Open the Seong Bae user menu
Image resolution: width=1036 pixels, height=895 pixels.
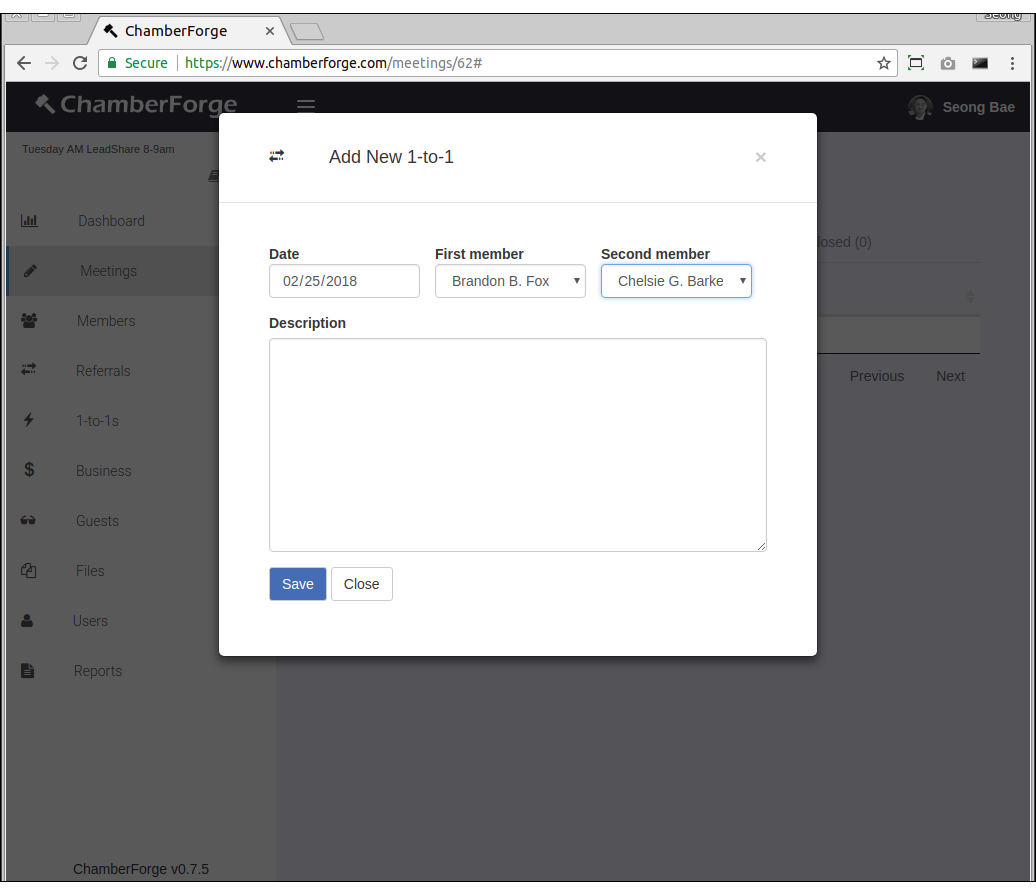point(961,107)
